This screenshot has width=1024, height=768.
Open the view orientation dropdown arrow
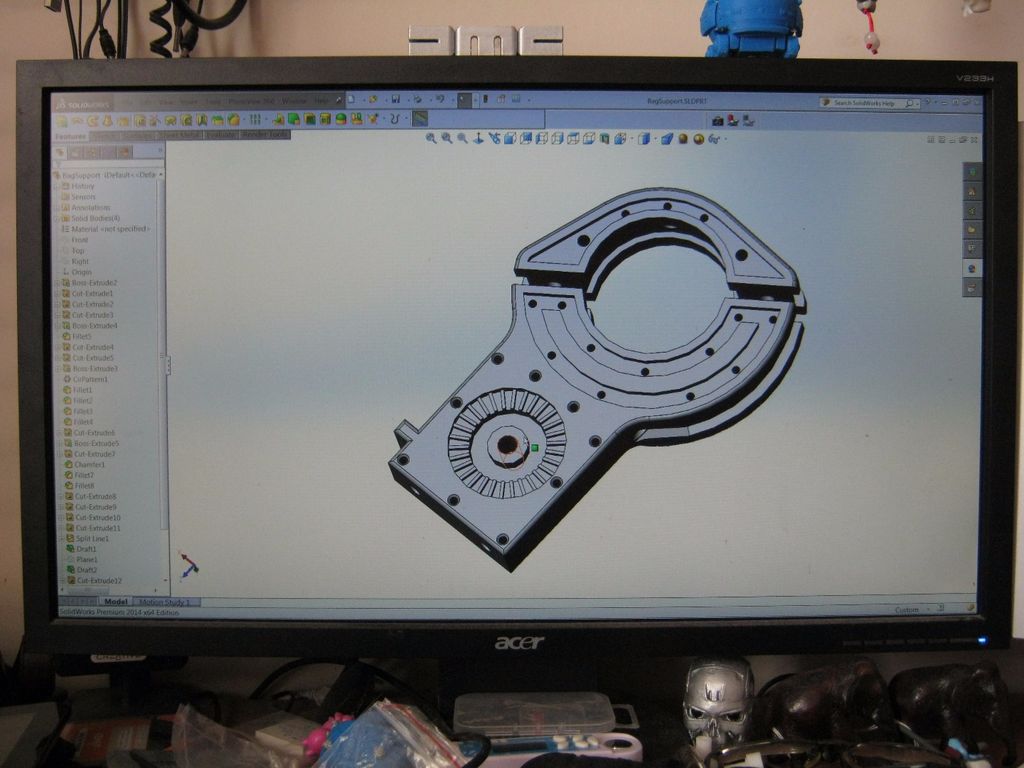[630, 139]
